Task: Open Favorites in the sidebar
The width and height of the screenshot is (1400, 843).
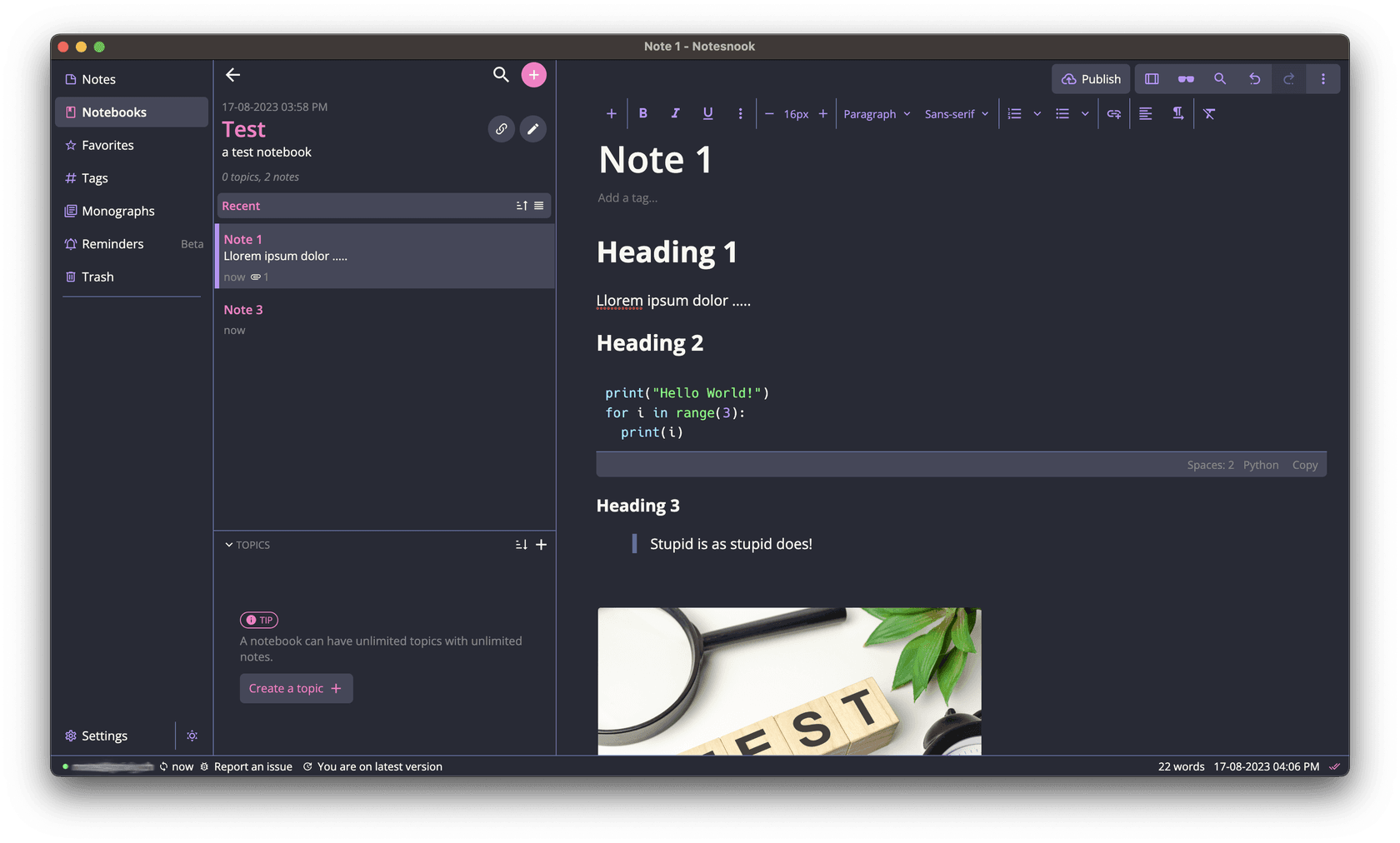Action: click(132, 145)
